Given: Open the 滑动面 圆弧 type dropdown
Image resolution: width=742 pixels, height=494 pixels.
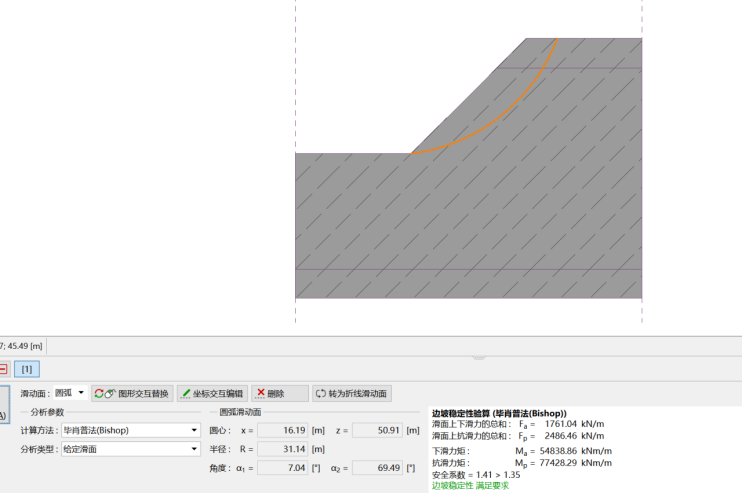Looking at the screenshot, I should click(70, 393).
